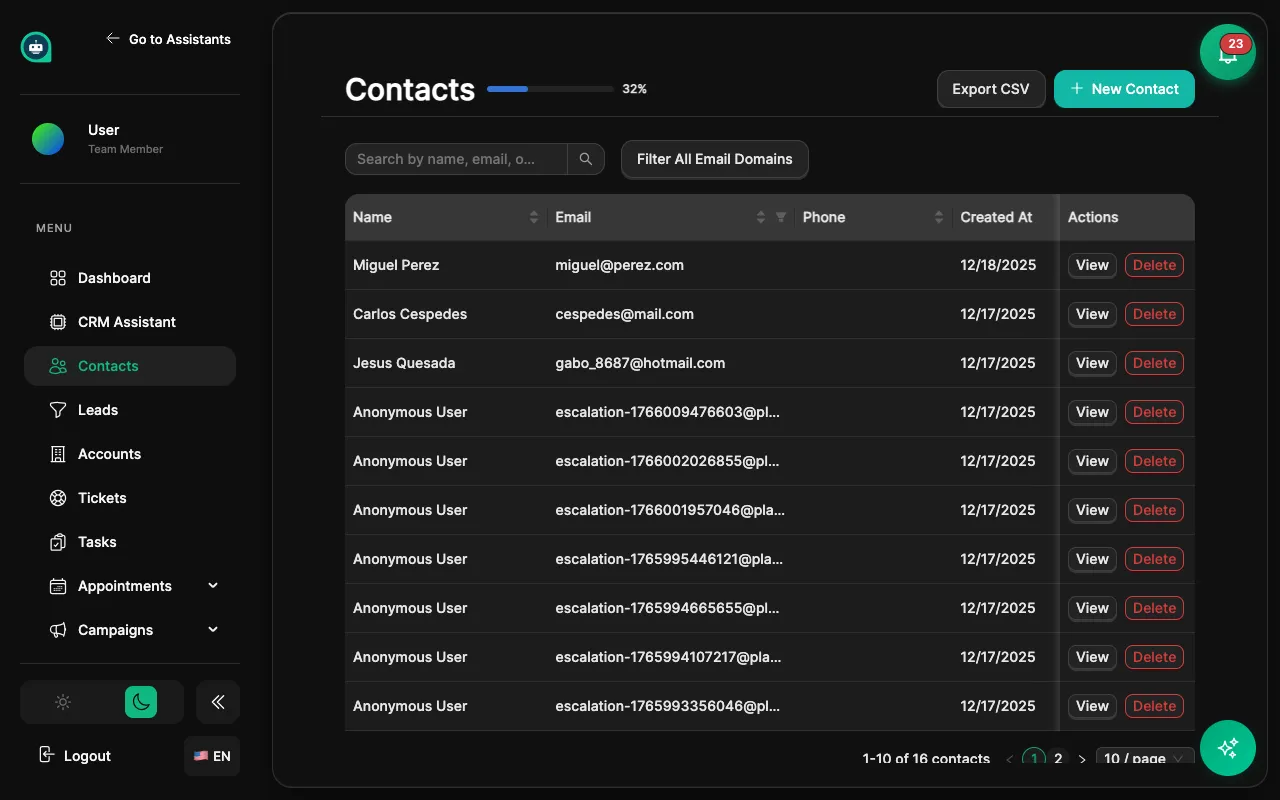Click the Campaigns megaphone icon
Image resolution: width=1280 pixels, height=800 pixels.
click(x=58, y=630)
